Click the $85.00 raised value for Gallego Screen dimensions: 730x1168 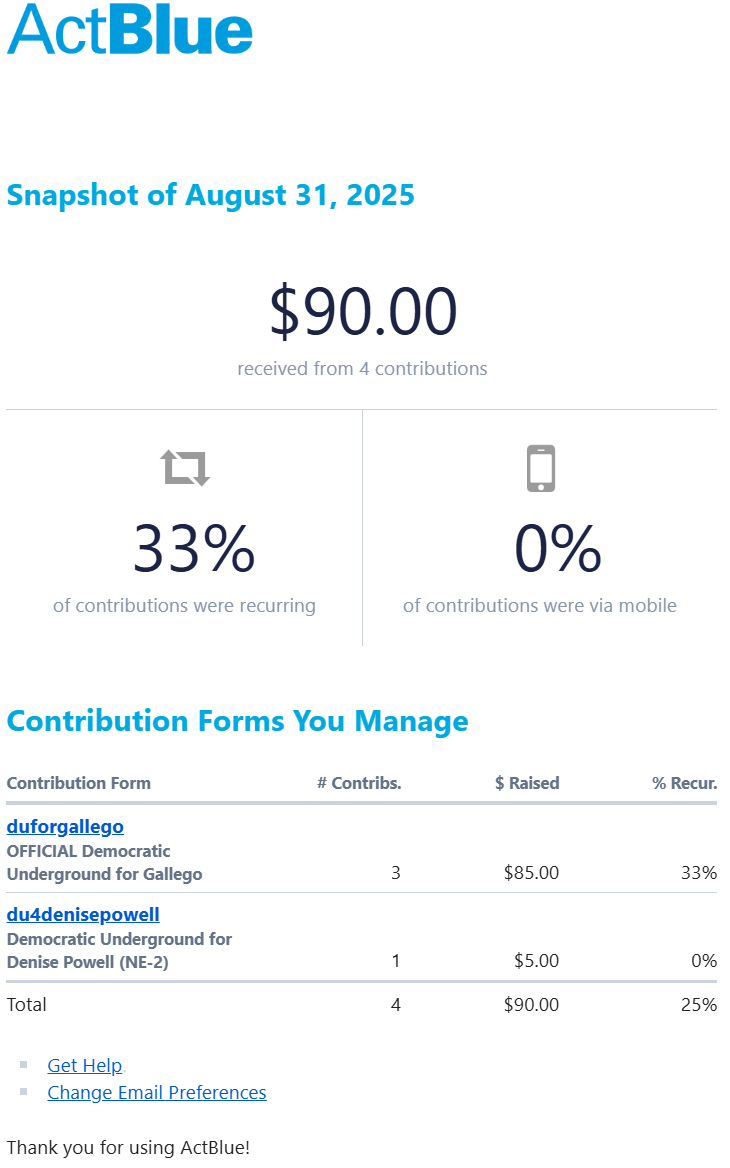[x=531, y=873]
